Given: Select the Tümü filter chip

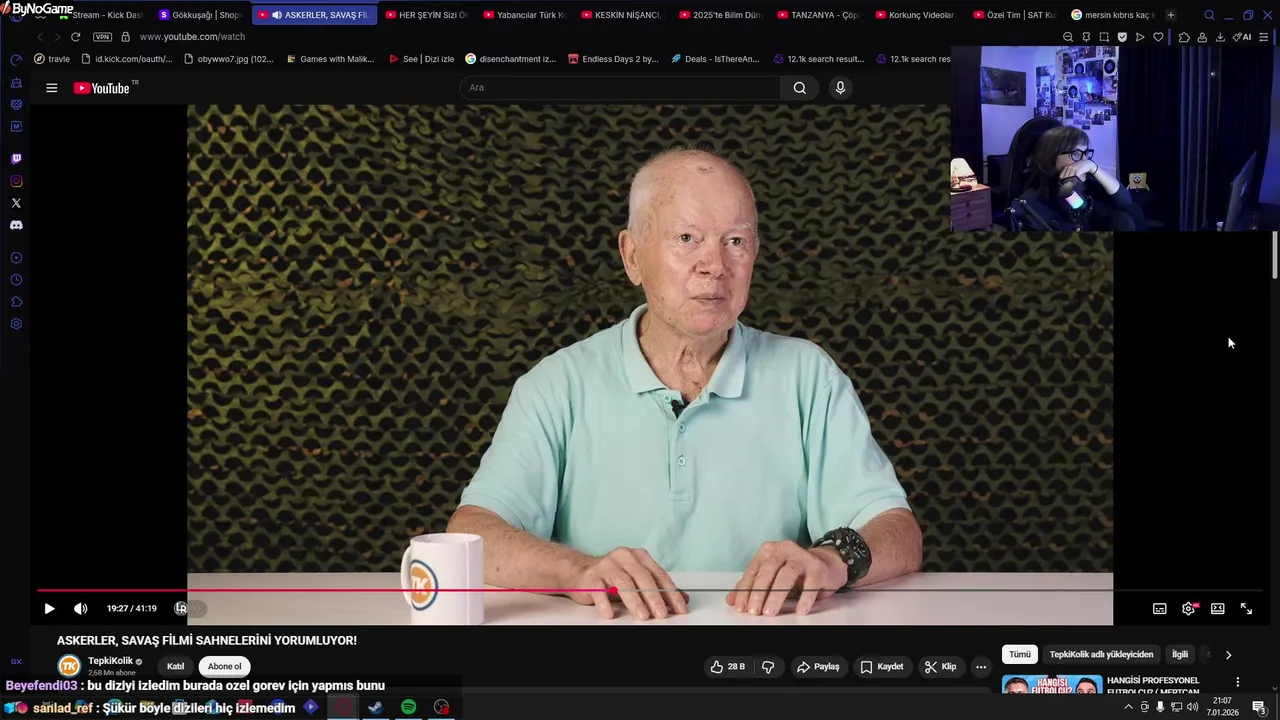Looking at the screenshot, I should click(x=1019, y=655).
